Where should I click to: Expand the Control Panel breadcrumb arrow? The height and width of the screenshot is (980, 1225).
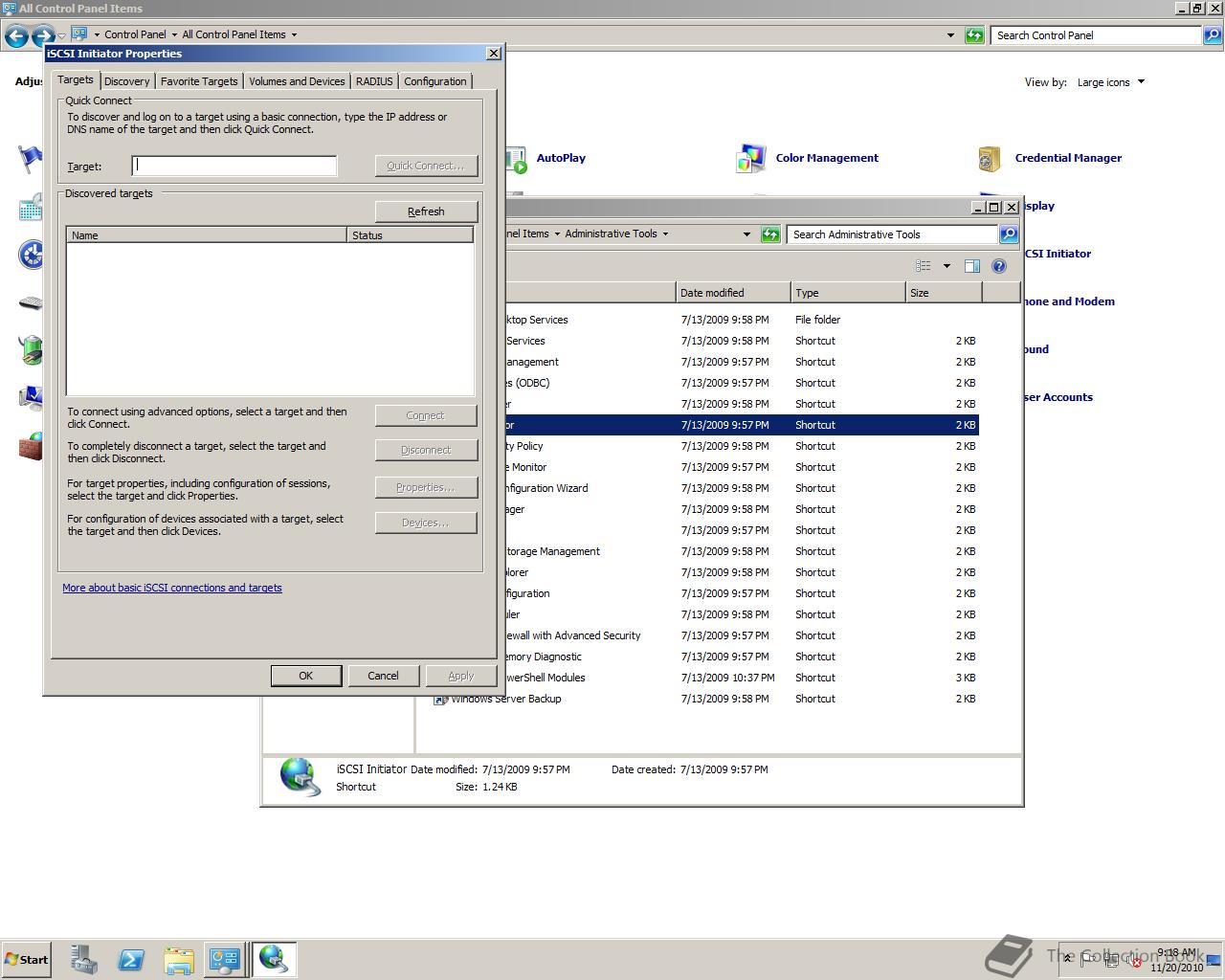coord(174,35)
